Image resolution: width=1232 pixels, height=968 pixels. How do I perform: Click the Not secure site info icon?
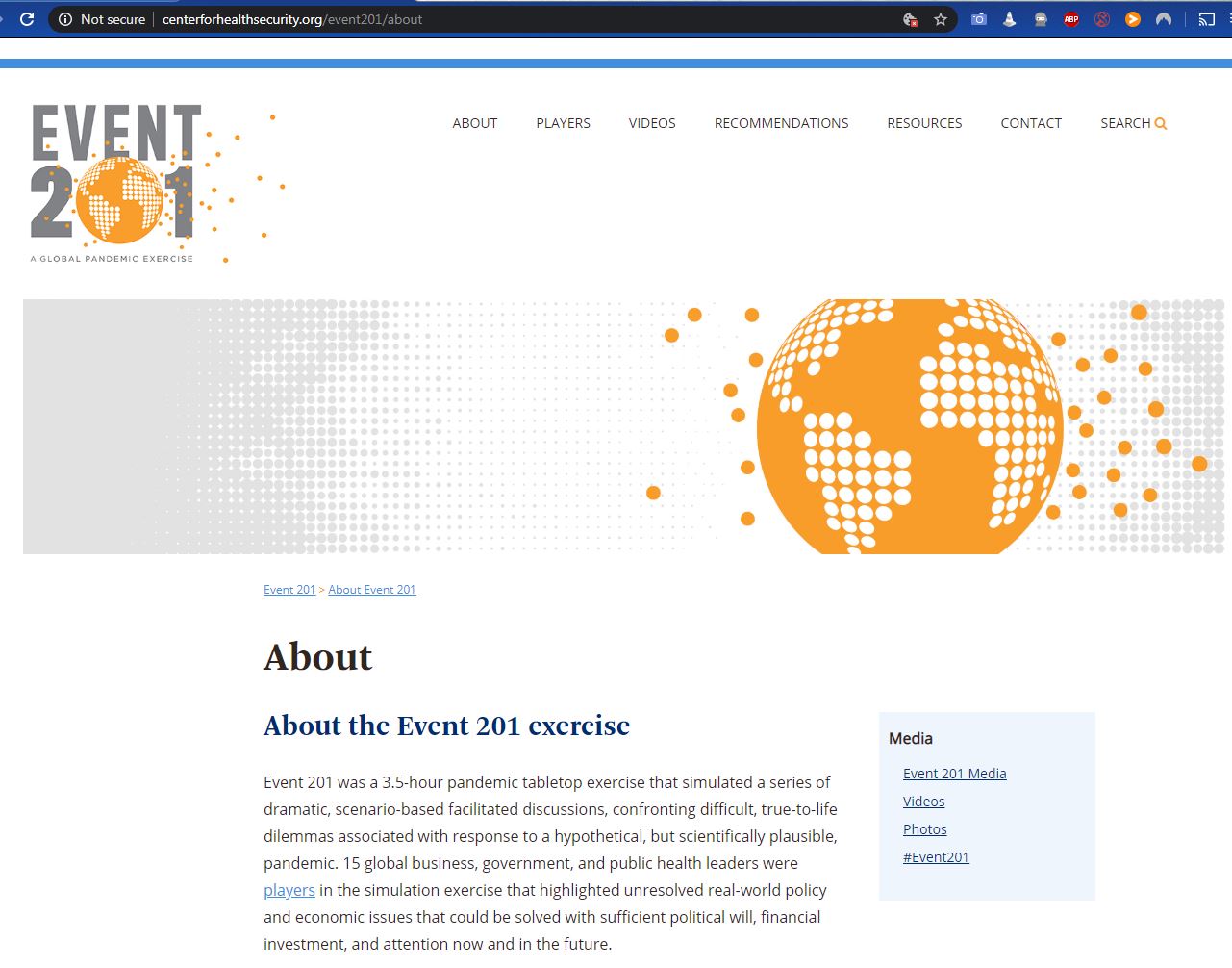pos(65,19)
